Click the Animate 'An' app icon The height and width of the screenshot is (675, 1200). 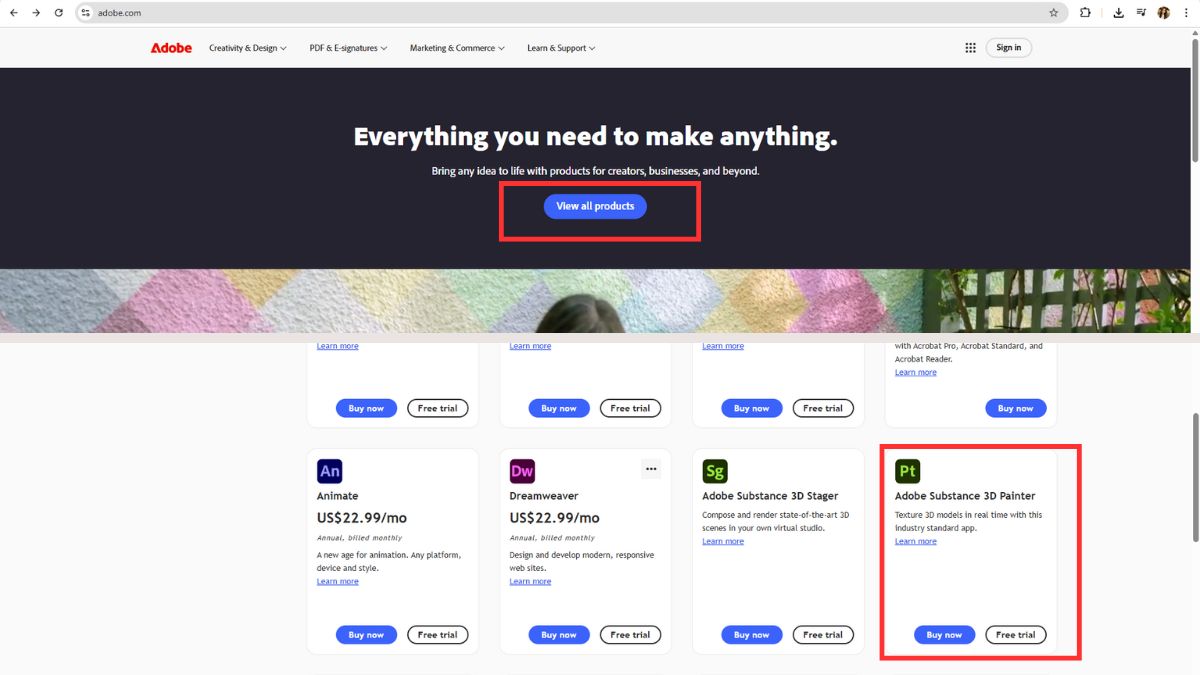coord(329,470)
